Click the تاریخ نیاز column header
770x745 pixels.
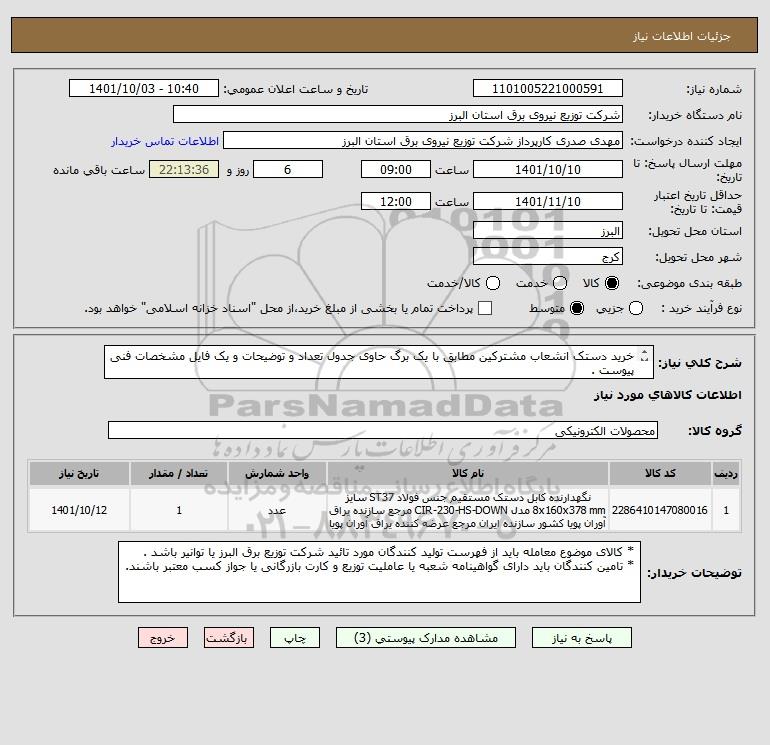(x=79, y=473)
